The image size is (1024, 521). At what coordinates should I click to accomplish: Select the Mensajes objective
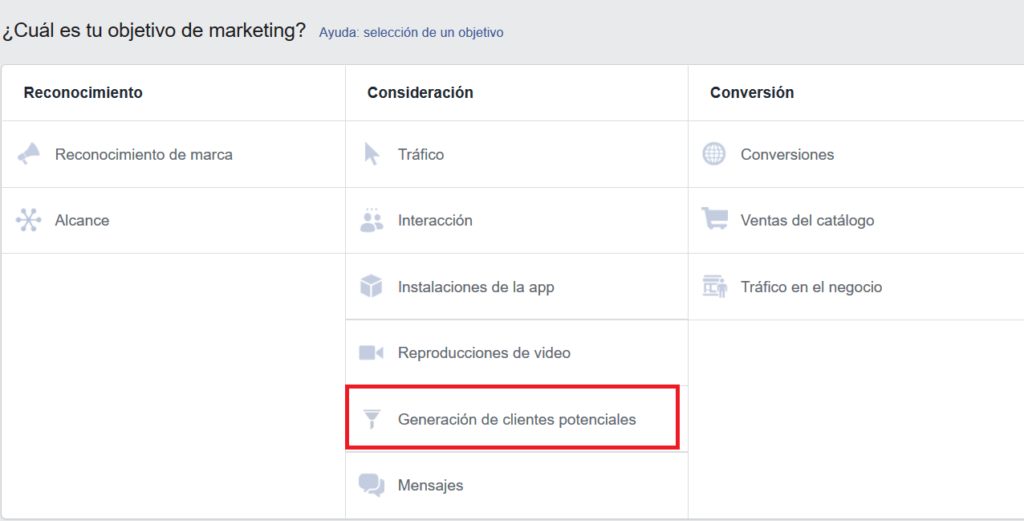pos(517,485)
